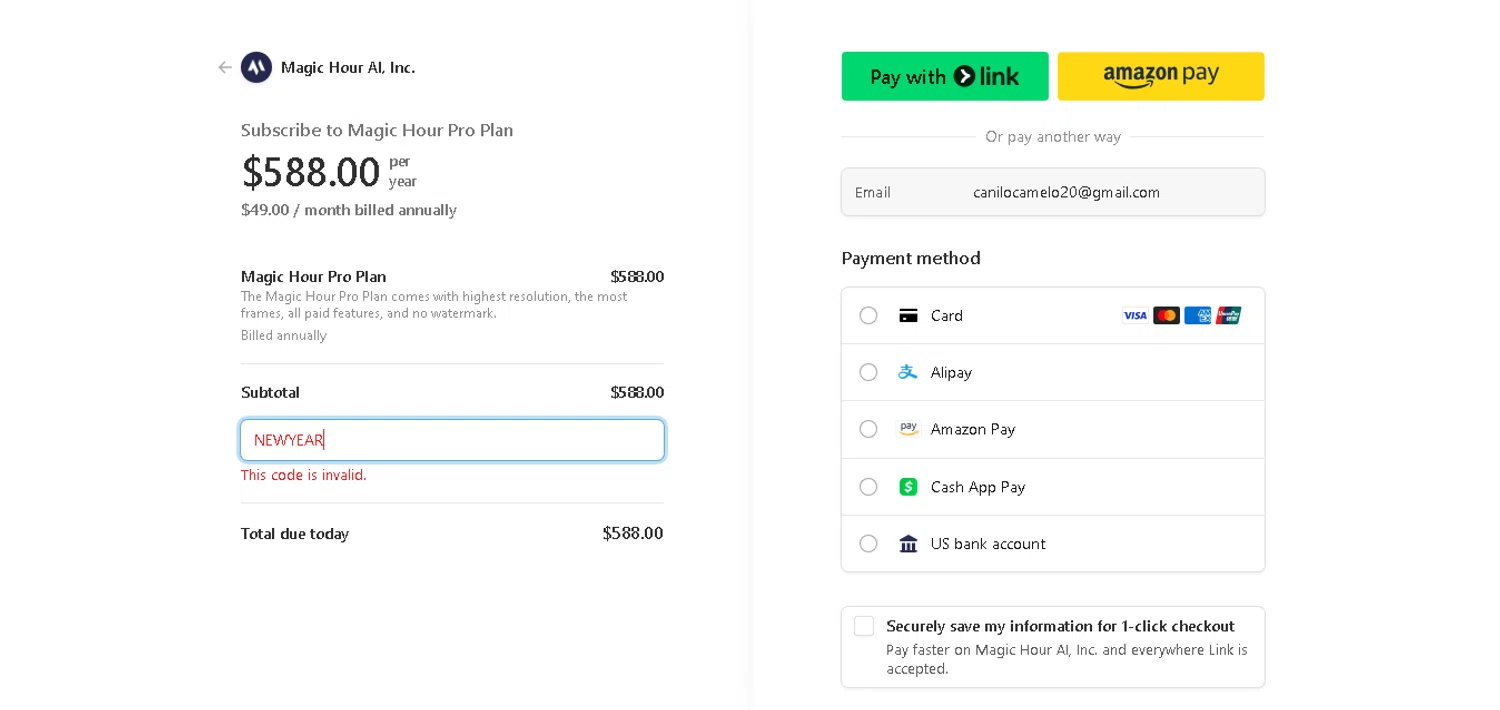Screen dimensions: 1500x710
Task: Click the 'Cash App Pay' label
Action: point(978,487)
